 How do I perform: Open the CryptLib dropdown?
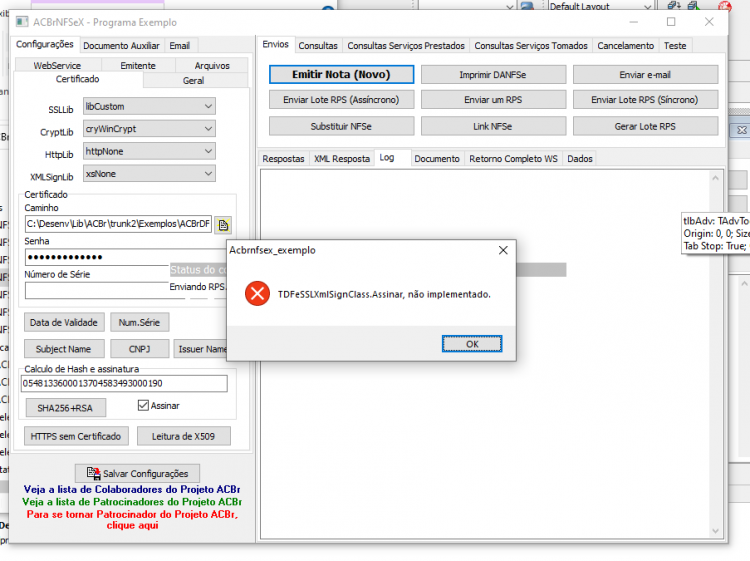point(149,129)
